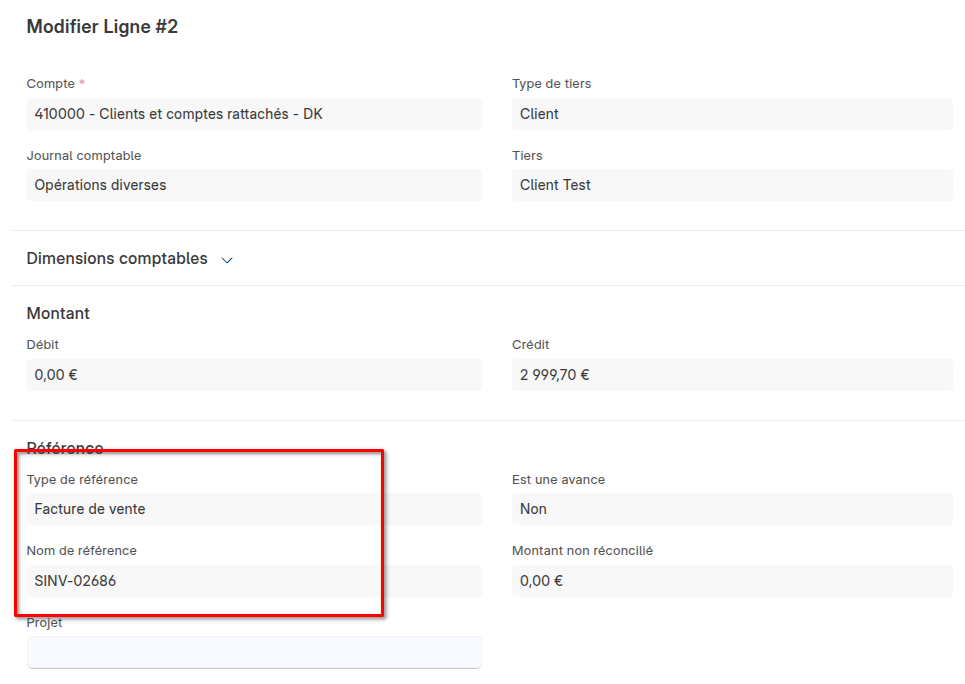Image resolution: width=965 pixels, height=684 pixels.
Task: Collapse the Dimensions comptables chevron arrow
Action: (227, 260)
